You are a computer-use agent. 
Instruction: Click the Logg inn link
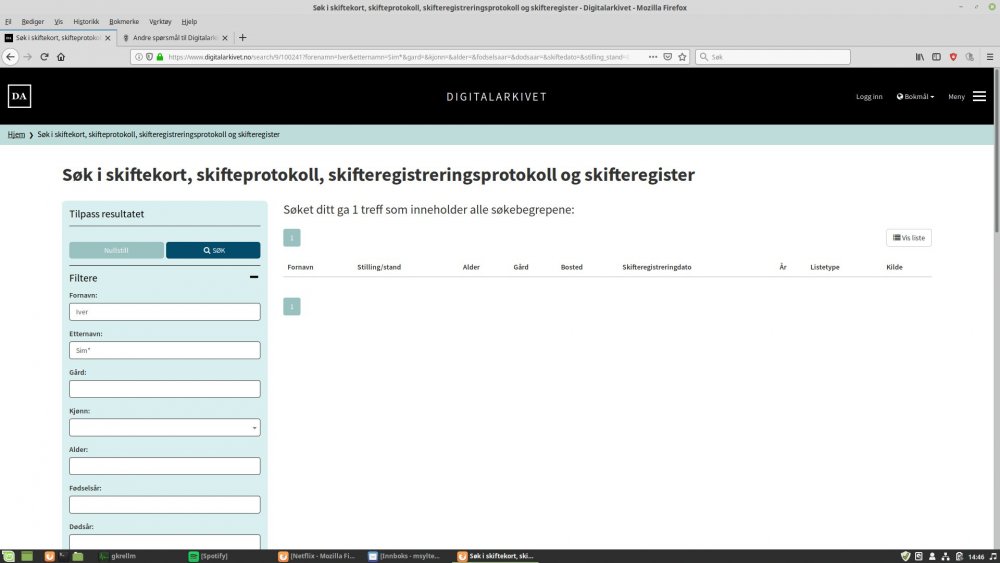coord(869,97)
